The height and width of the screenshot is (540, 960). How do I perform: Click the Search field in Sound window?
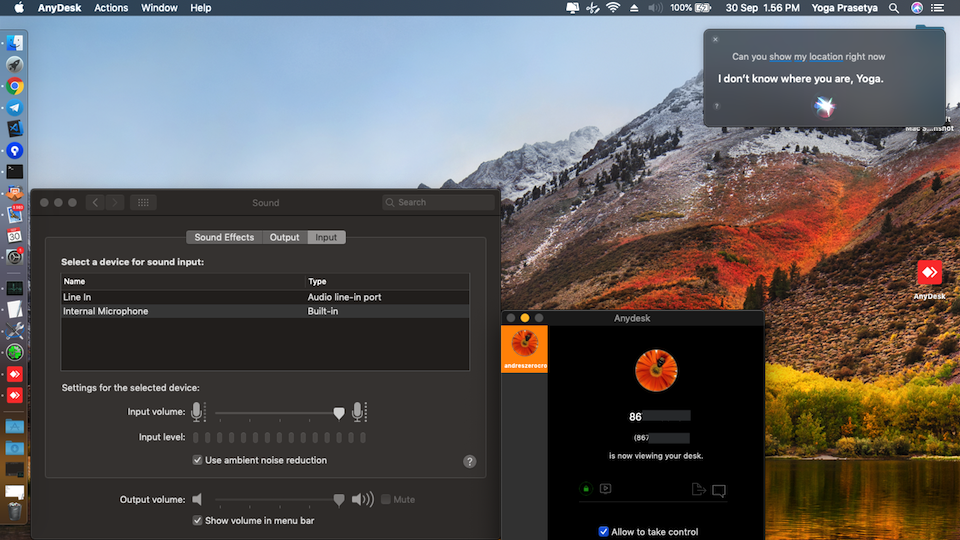point(438,203)
